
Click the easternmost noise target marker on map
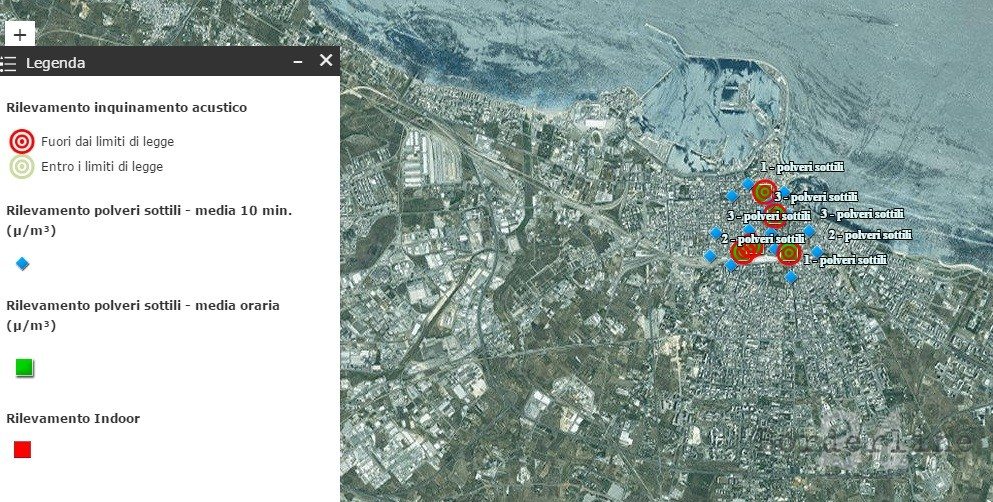coord(789,254)
